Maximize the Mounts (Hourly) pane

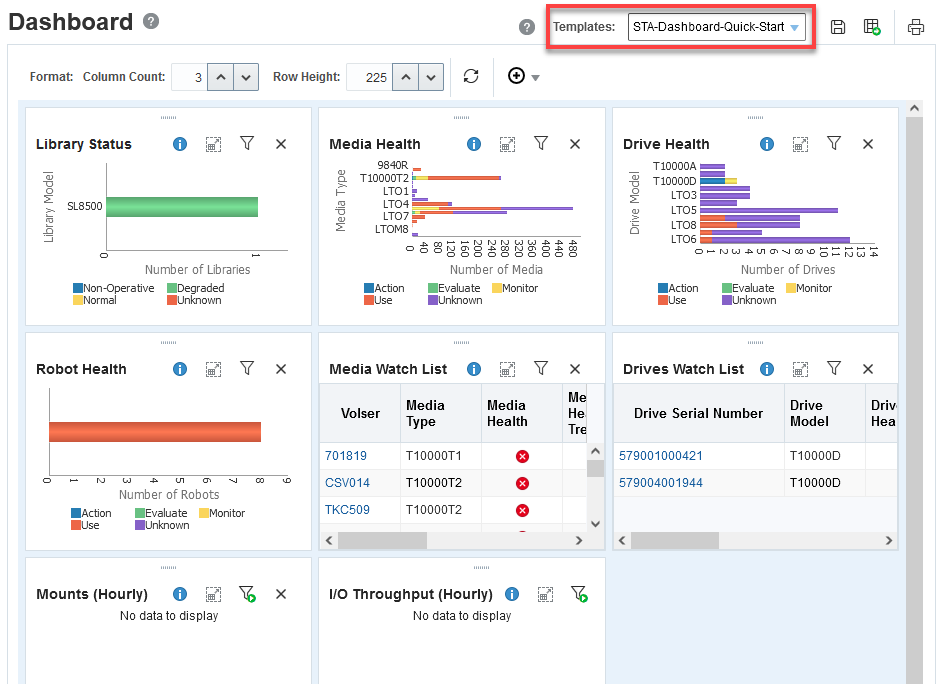(213, 595)
